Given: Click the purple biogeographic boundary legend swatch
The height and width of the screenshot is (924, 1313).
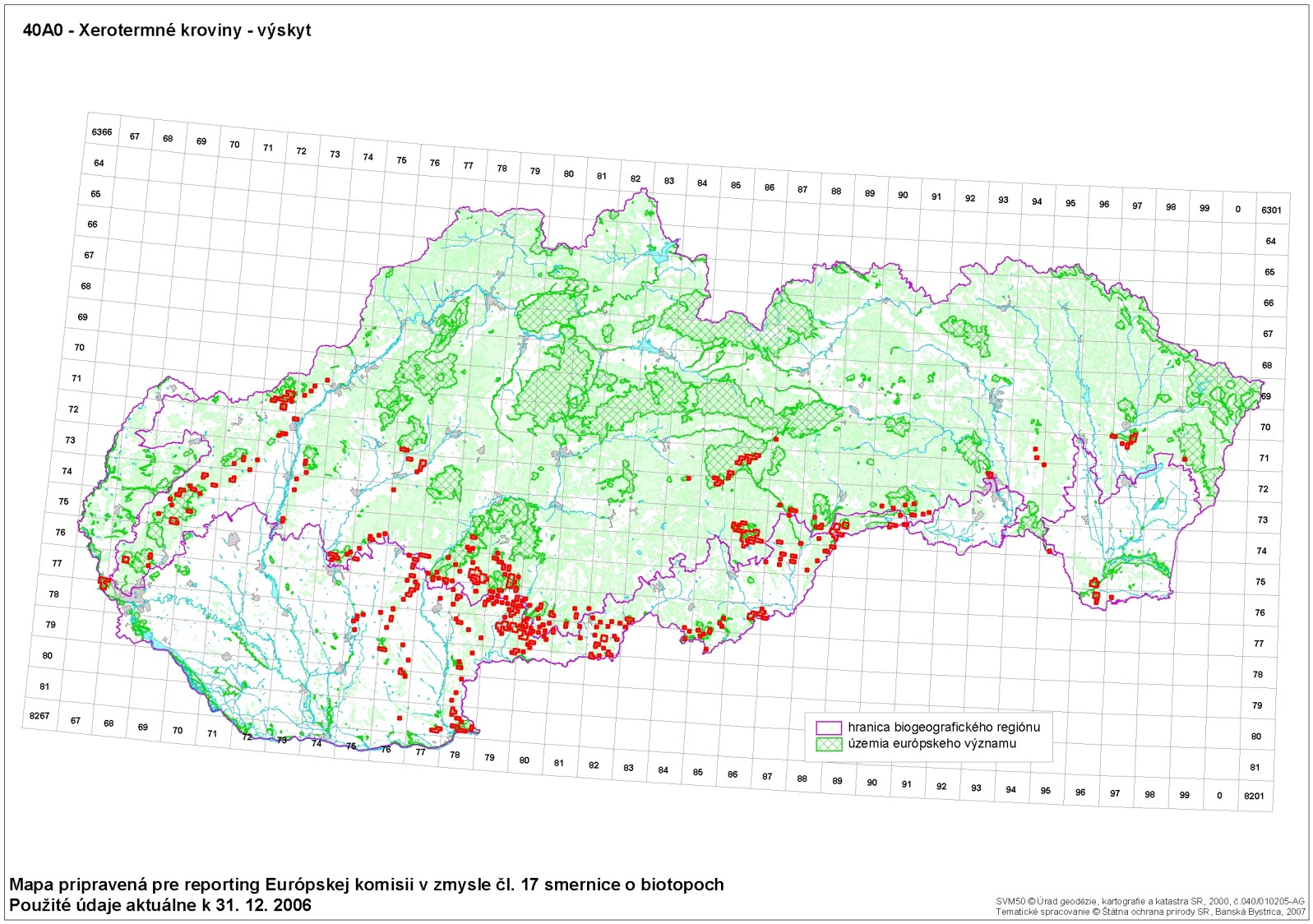Looking at the screenshot, I should coord(829,728).
